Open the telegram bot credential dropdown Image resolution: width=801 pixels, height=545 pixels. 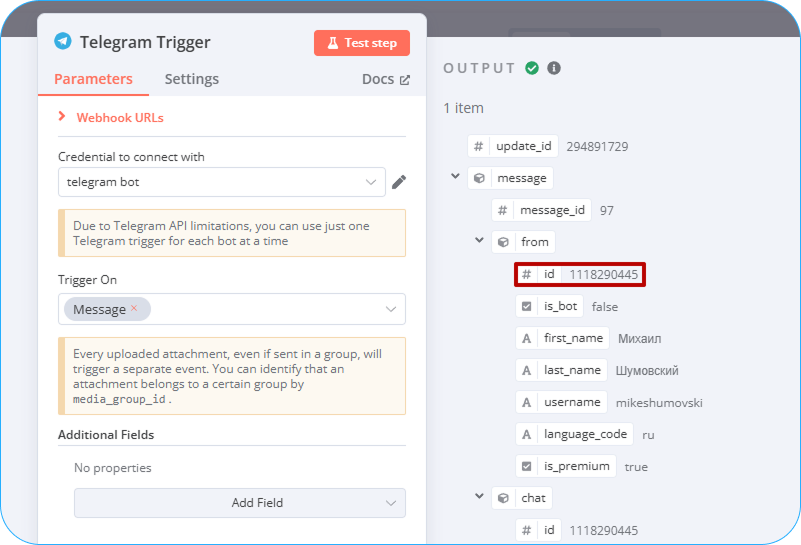coord(222,182)
